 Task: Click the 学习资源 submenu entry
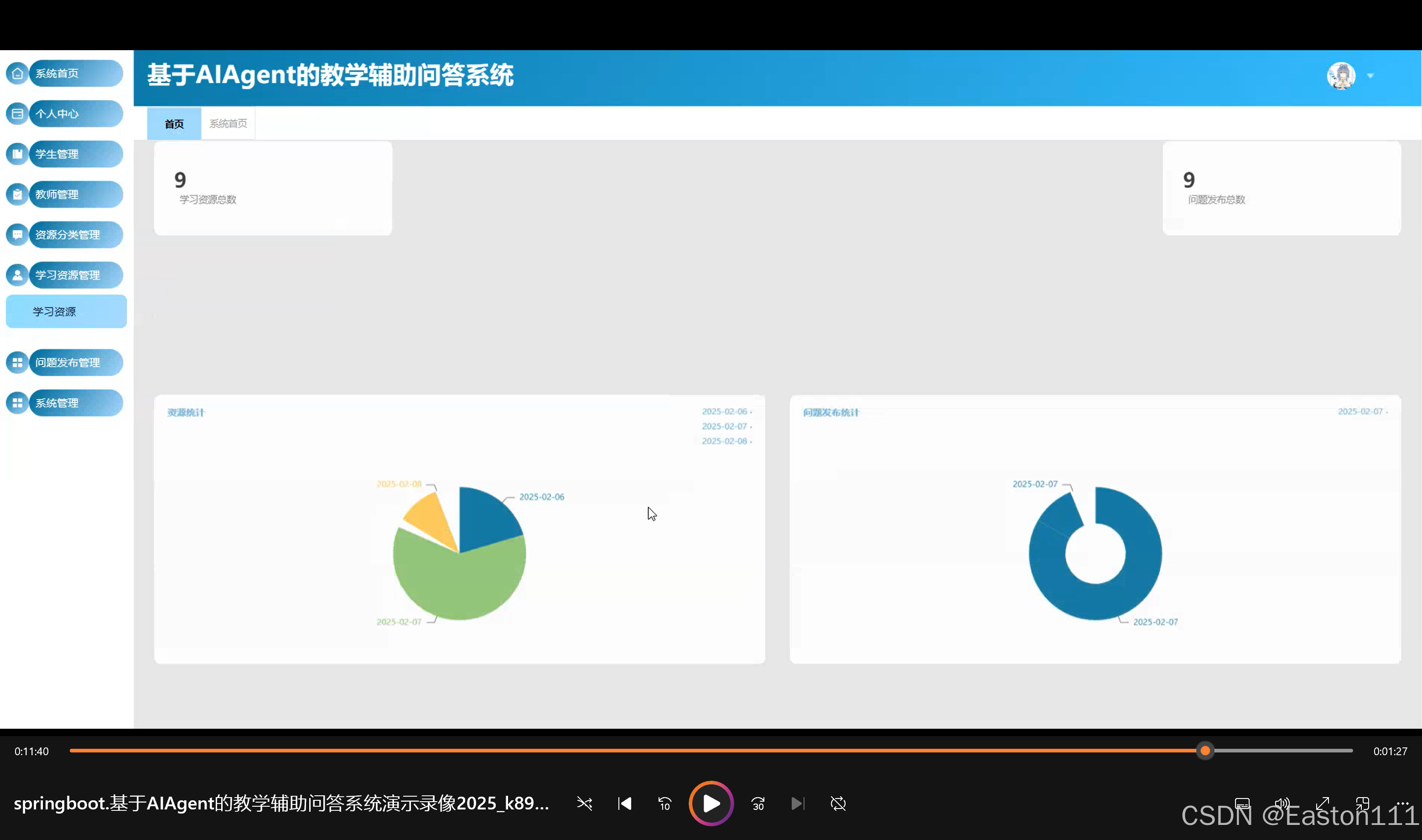pos(66,311)
